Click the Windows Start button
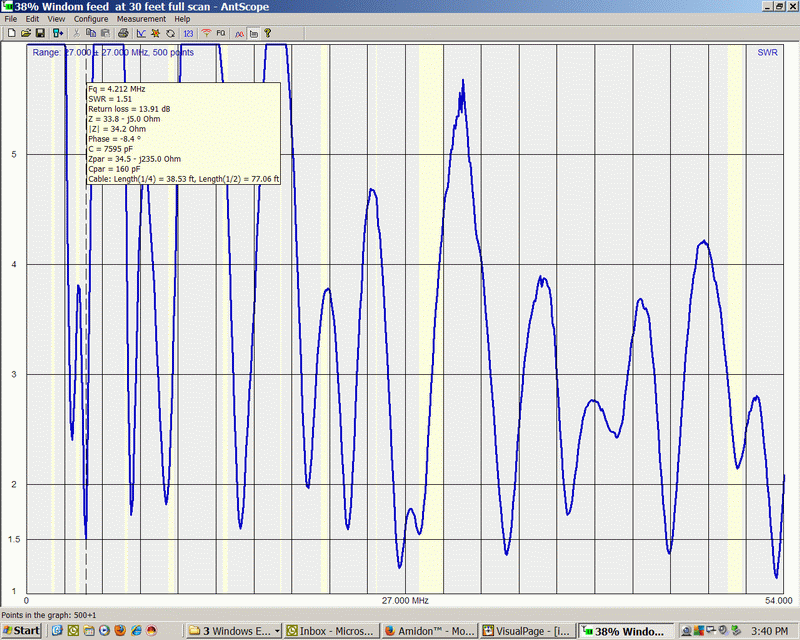800x640 pixels. click(x=21, y=631)
